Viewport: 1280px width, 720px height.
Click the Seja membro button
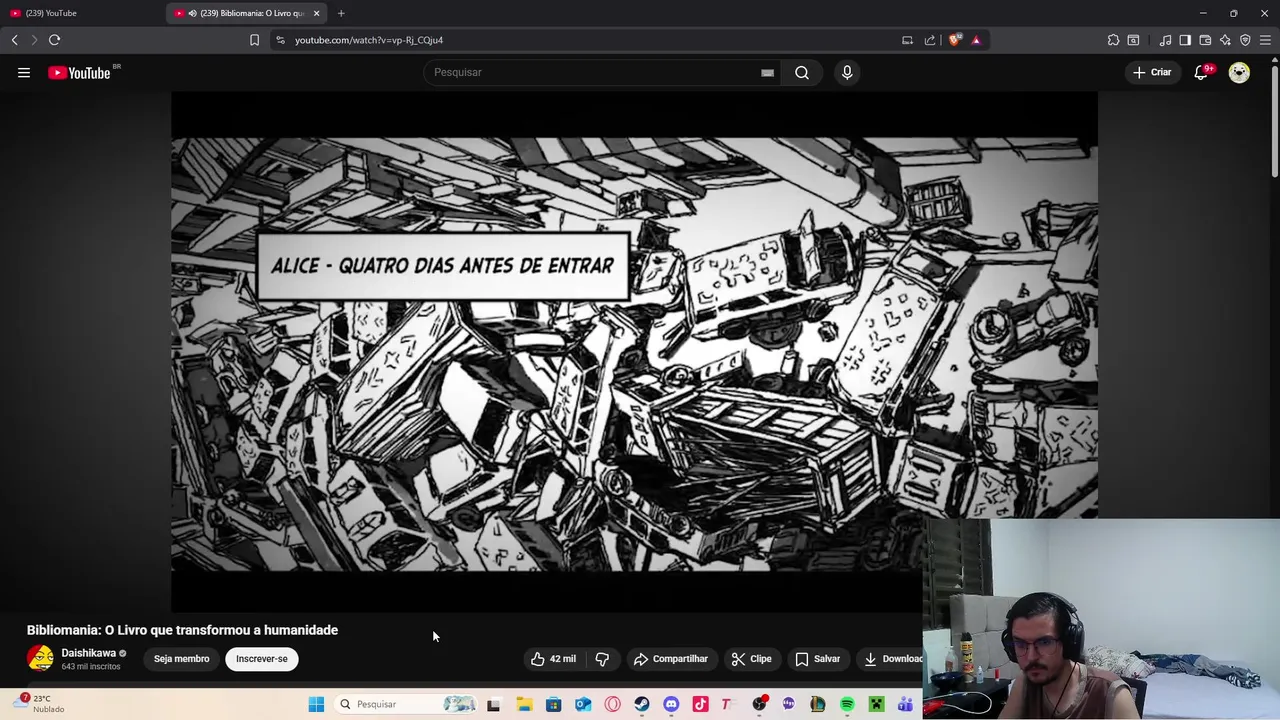(x=181, y=659)
